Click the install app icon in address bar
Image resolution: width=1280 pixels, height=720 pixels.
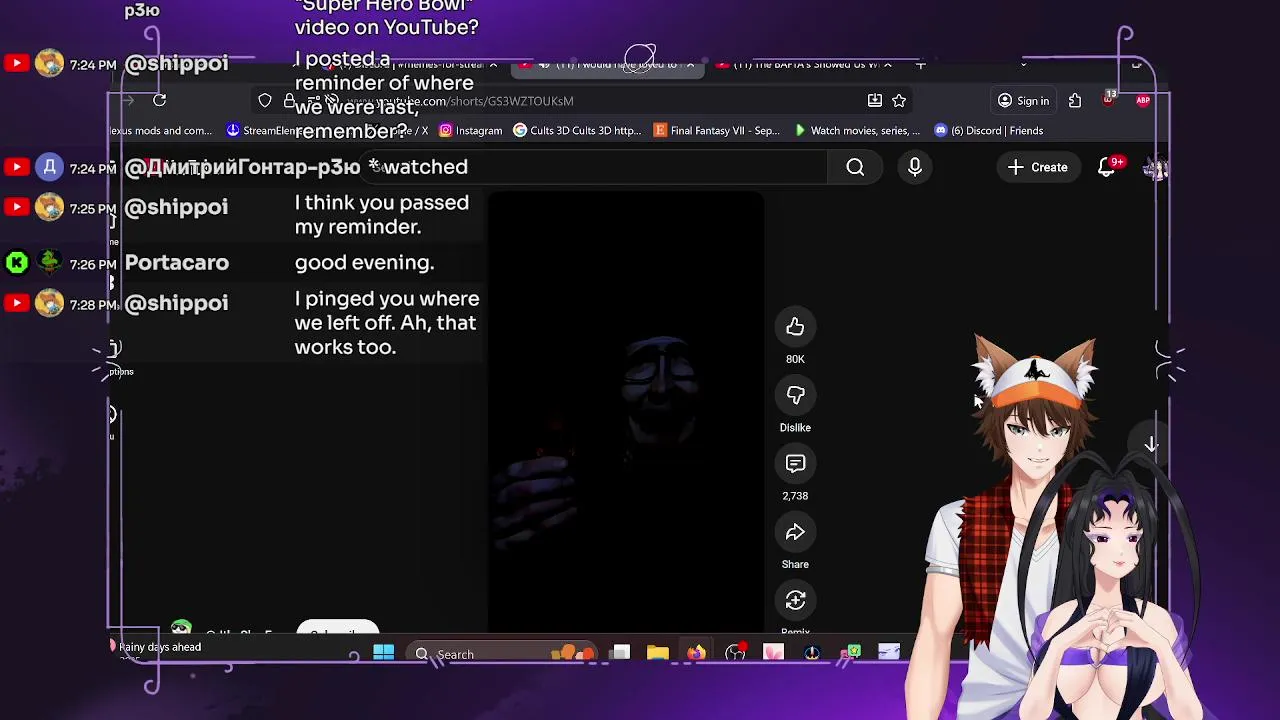(875, 100)
